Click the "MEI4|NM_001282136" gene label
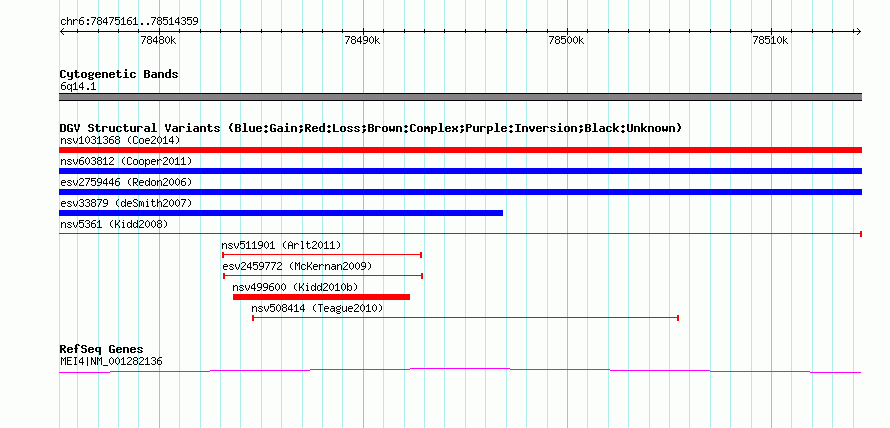The image size is (890, 428). tap(111, 361)
